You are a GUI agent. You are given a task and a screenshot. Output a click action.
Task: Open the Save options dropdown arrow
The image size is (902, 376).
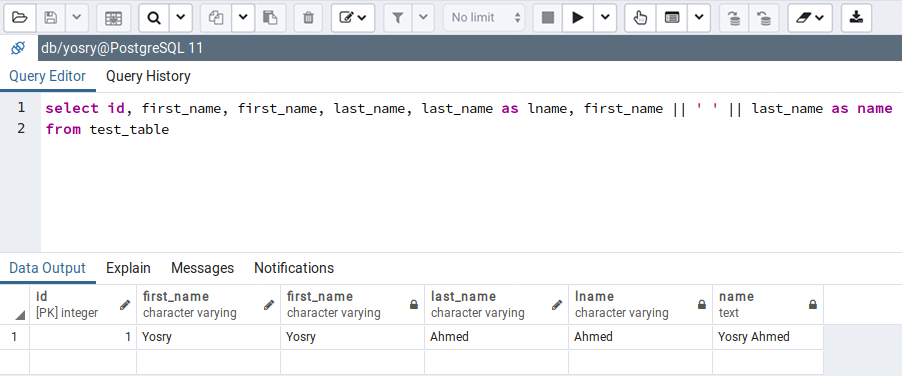click(77, 18)
